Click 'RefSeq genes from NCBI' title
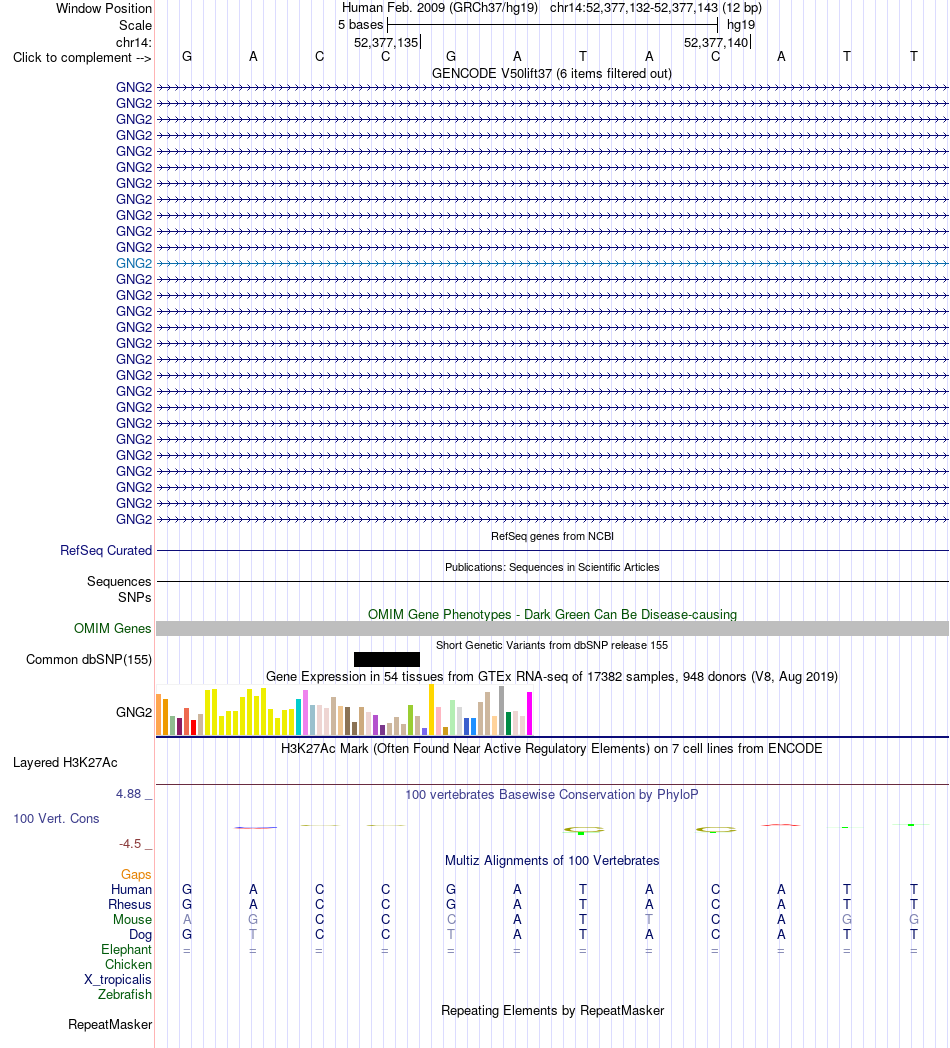The width and height of the screenshot is (950, 1048). (552, 536)
